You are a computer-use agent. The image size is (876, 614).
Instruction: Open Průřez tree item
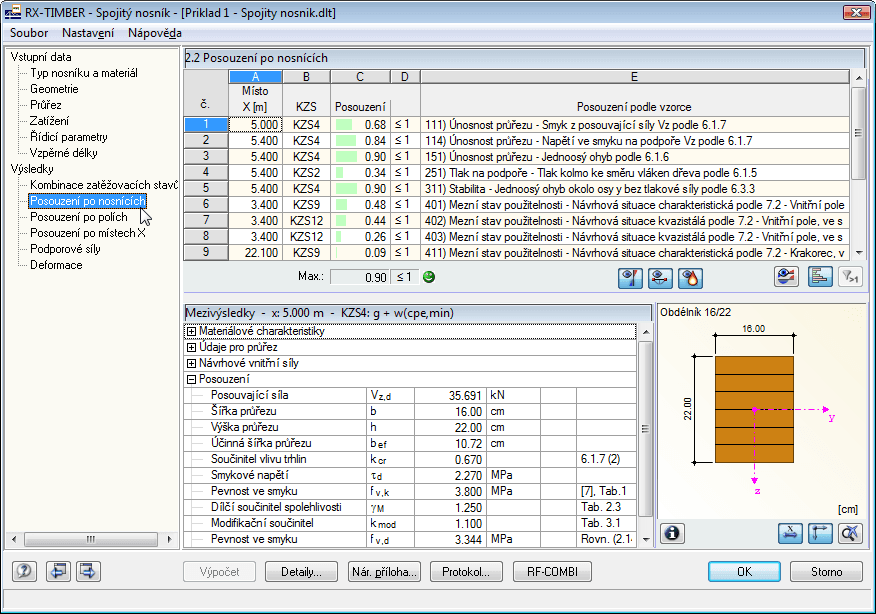pyautogui.click(x=46, y=105)
